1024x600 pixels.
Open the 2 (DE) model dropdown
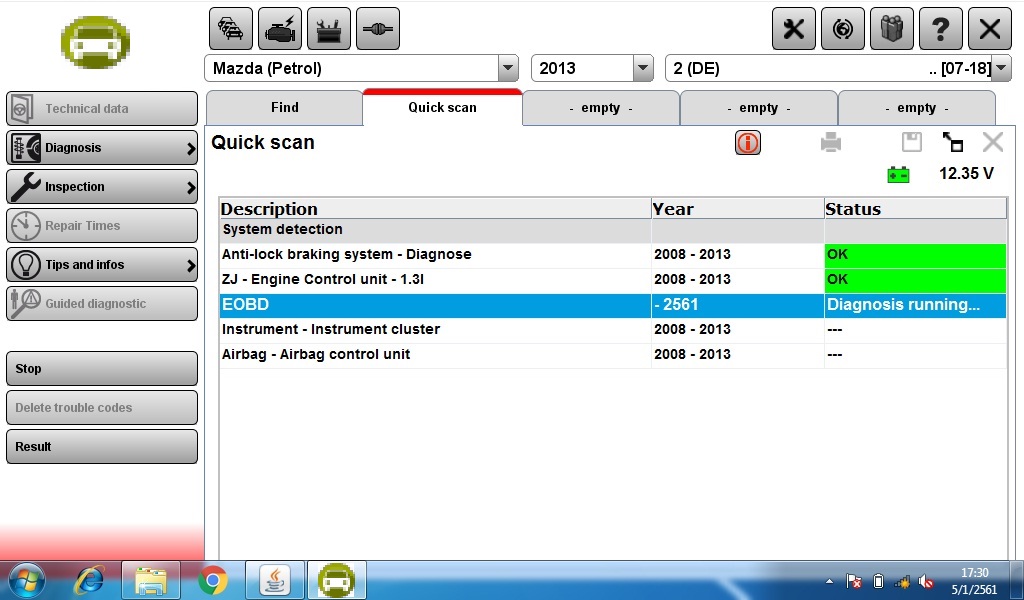[1001, 68]
